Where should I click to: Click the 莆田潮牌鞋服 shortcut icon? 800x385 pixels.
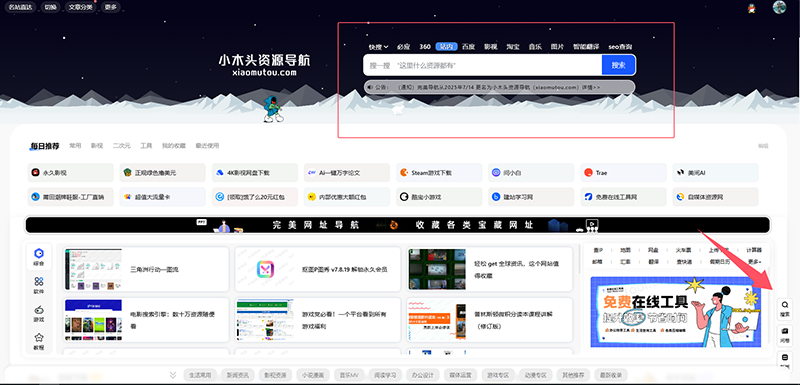(x=35, y=196)
